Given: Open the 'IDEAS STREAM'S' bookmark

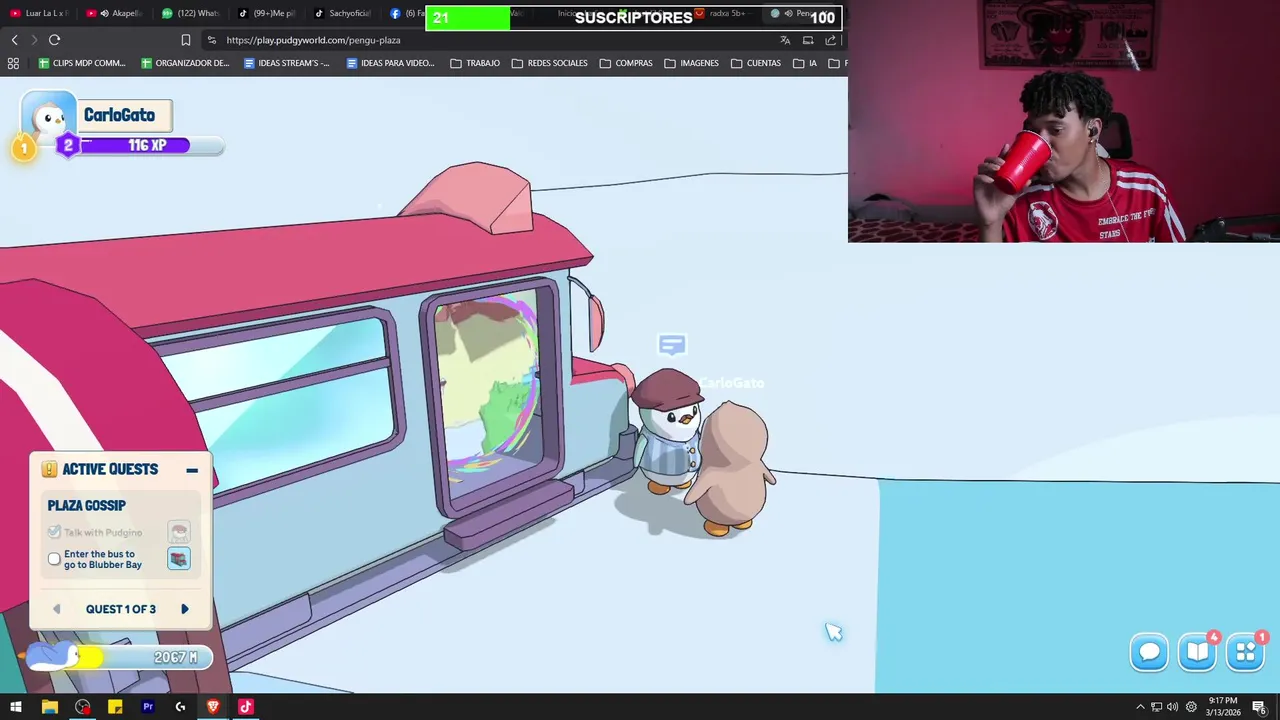Looking at the screenshot, I should pos(287,63).
